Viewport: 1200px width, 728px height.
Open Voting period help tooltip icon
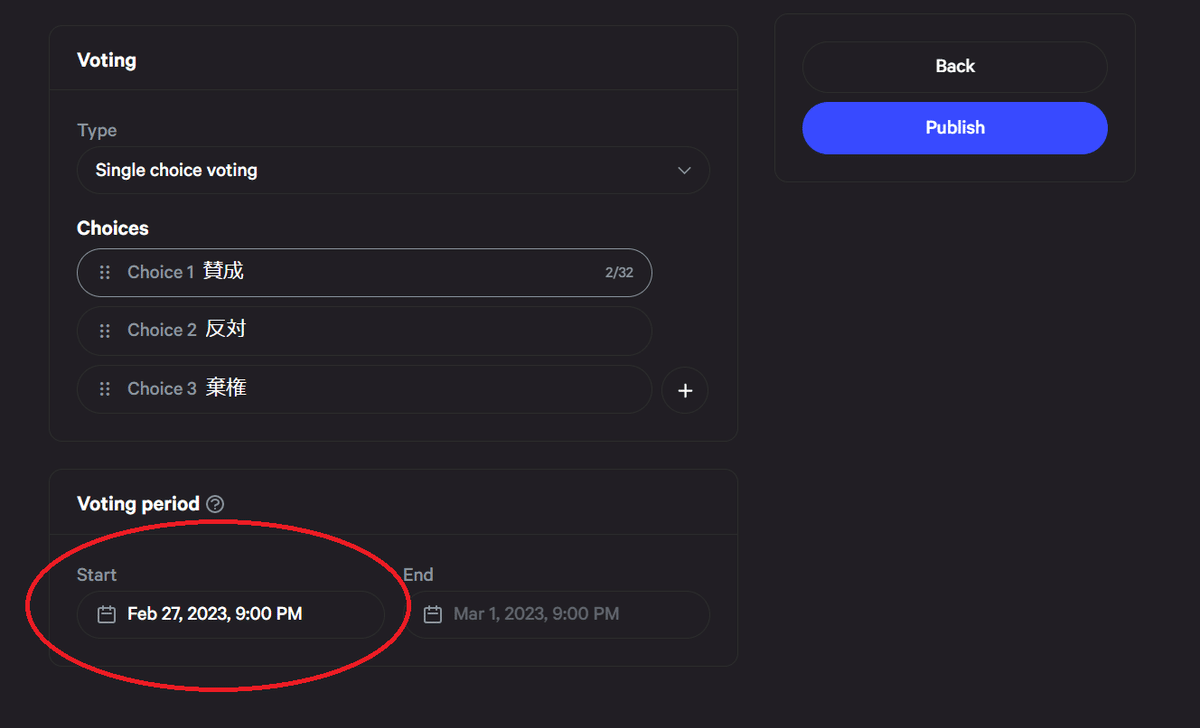coord(215,504)
